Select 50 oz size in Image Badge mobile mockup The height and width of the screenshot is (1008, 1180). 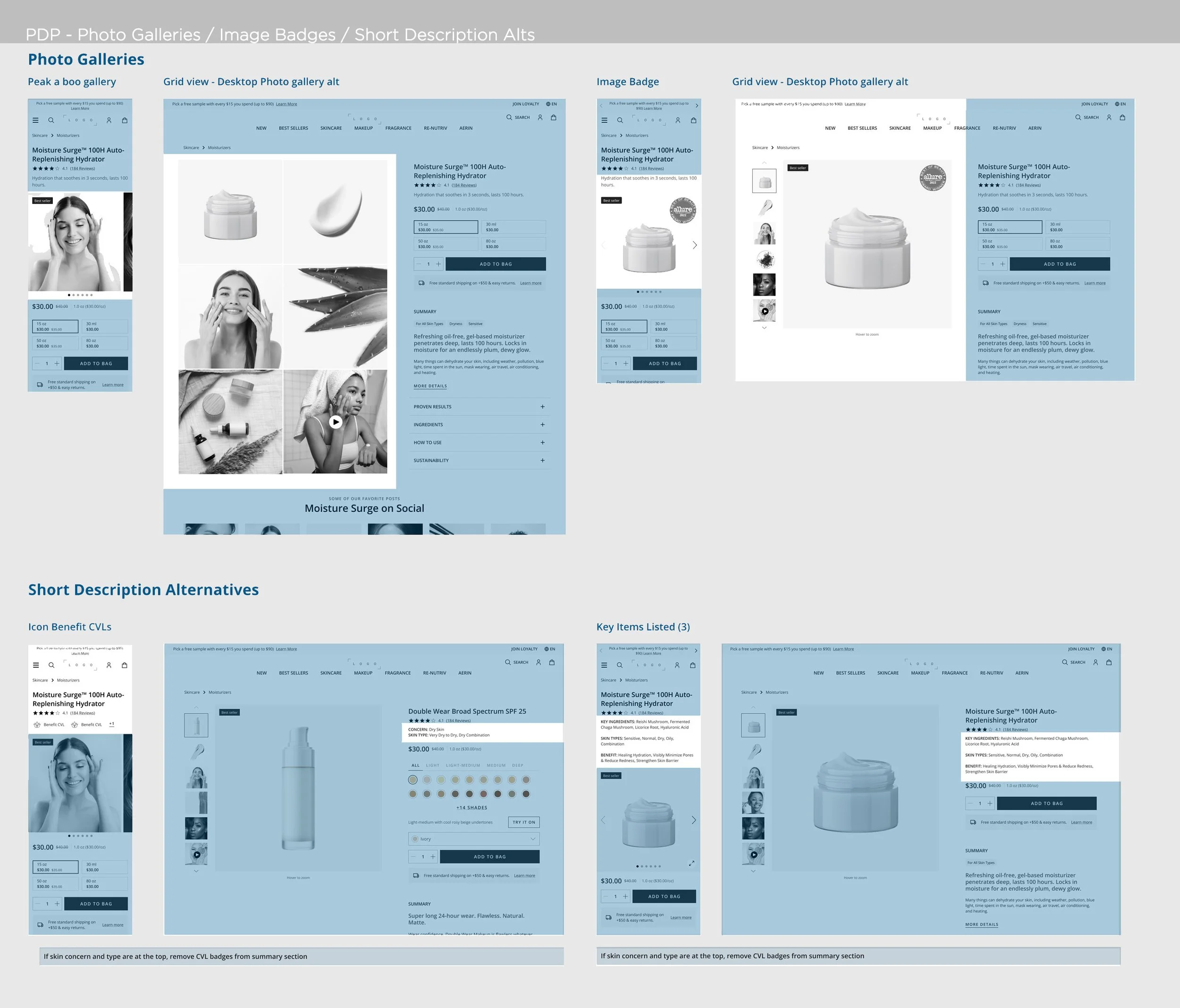(x=624, y=343)
